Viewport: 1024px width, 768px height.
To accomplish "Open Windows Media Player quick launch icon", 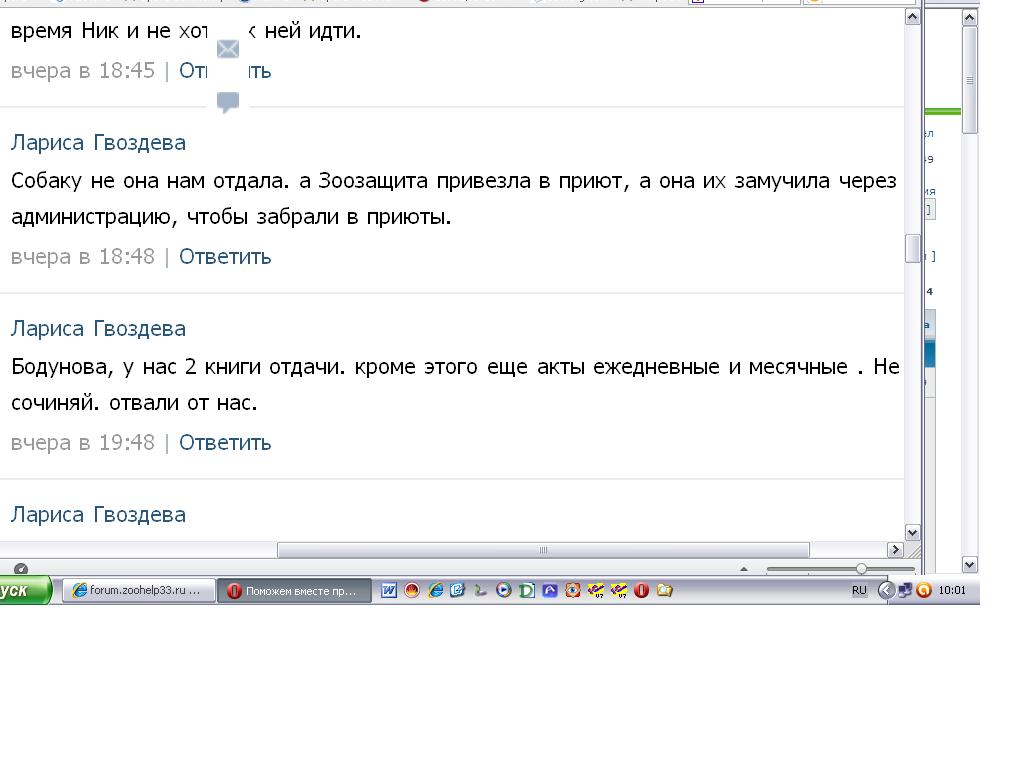I will pyautogui.click(x=504, y=590).
